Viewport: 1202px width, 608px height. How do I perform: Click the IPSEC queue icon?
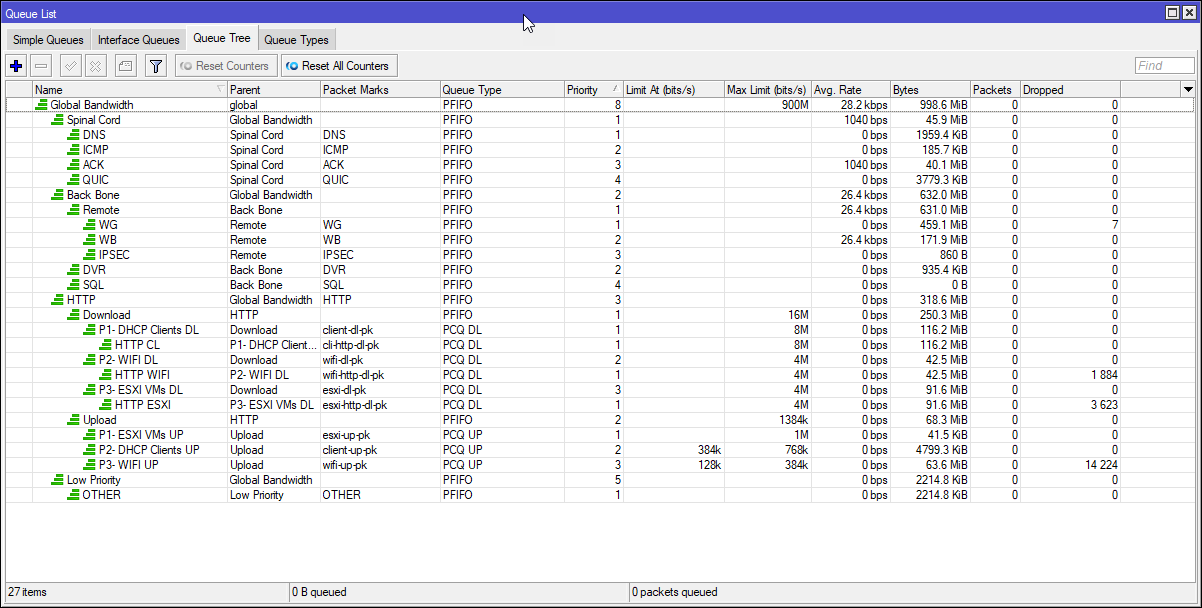(89, 255)
